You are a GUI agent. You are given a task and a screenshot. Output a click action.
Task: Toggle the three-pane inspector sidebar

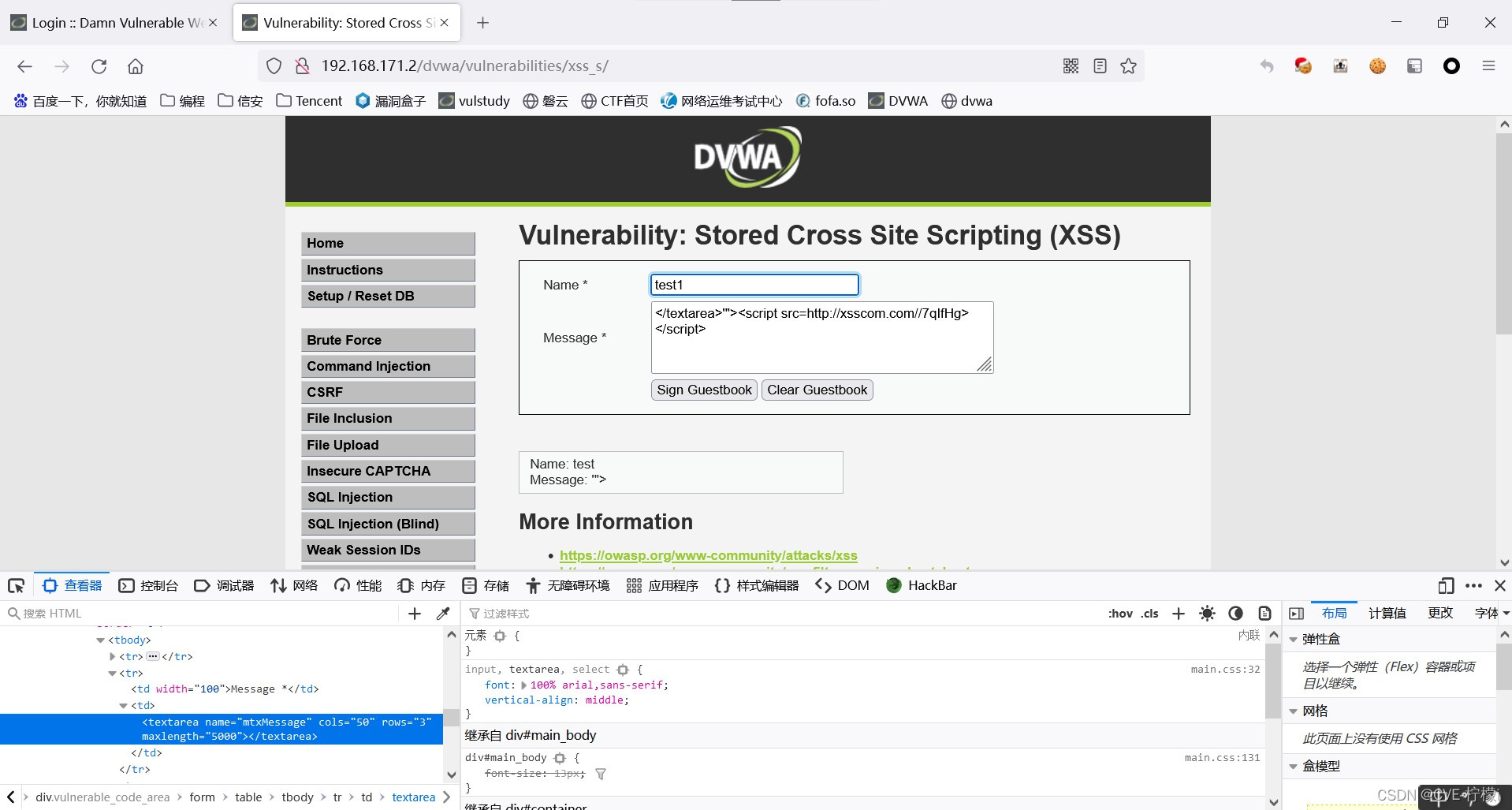[1296, 614]
